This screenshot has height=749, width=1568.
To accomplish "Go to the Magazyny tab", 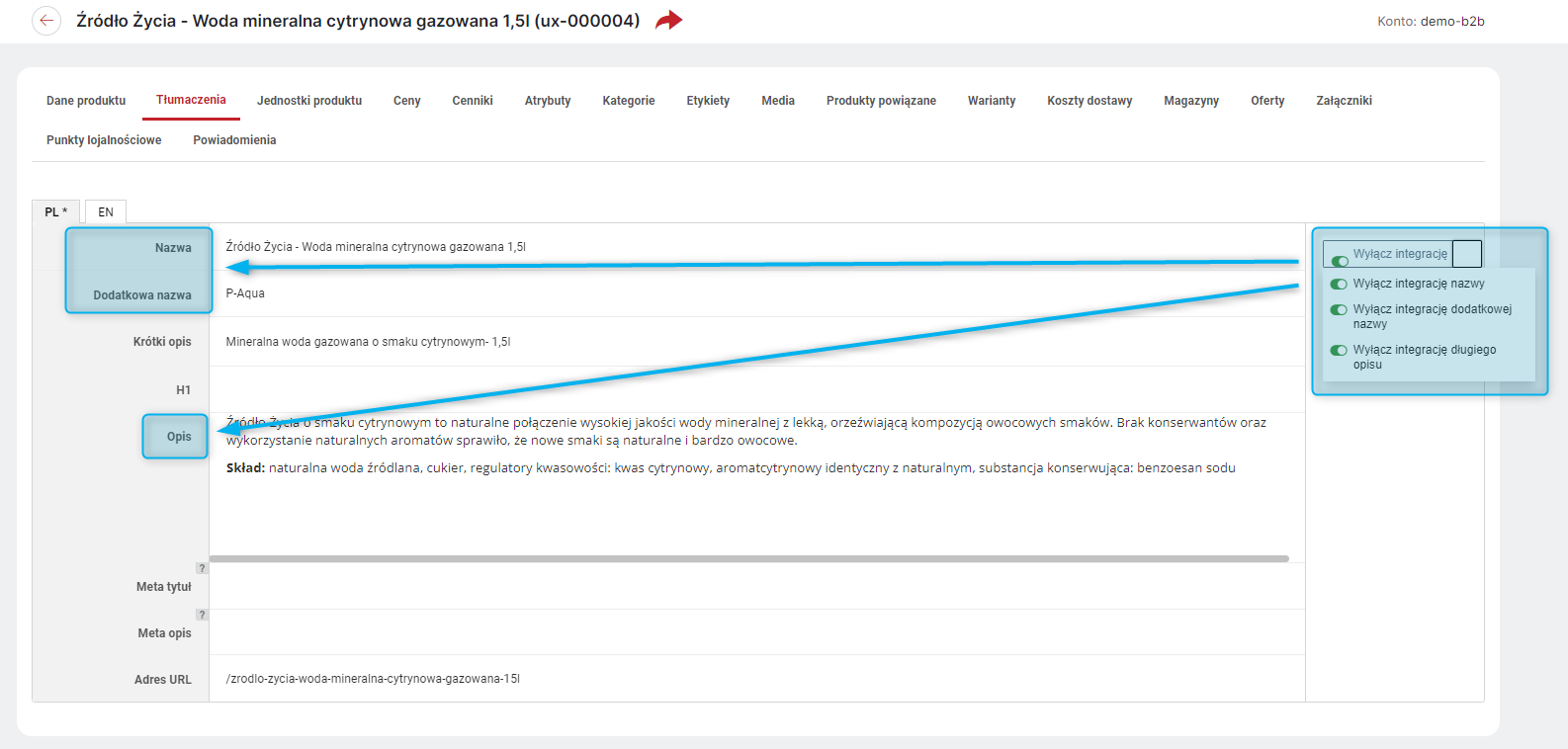I will click(x=1191, y=101).
